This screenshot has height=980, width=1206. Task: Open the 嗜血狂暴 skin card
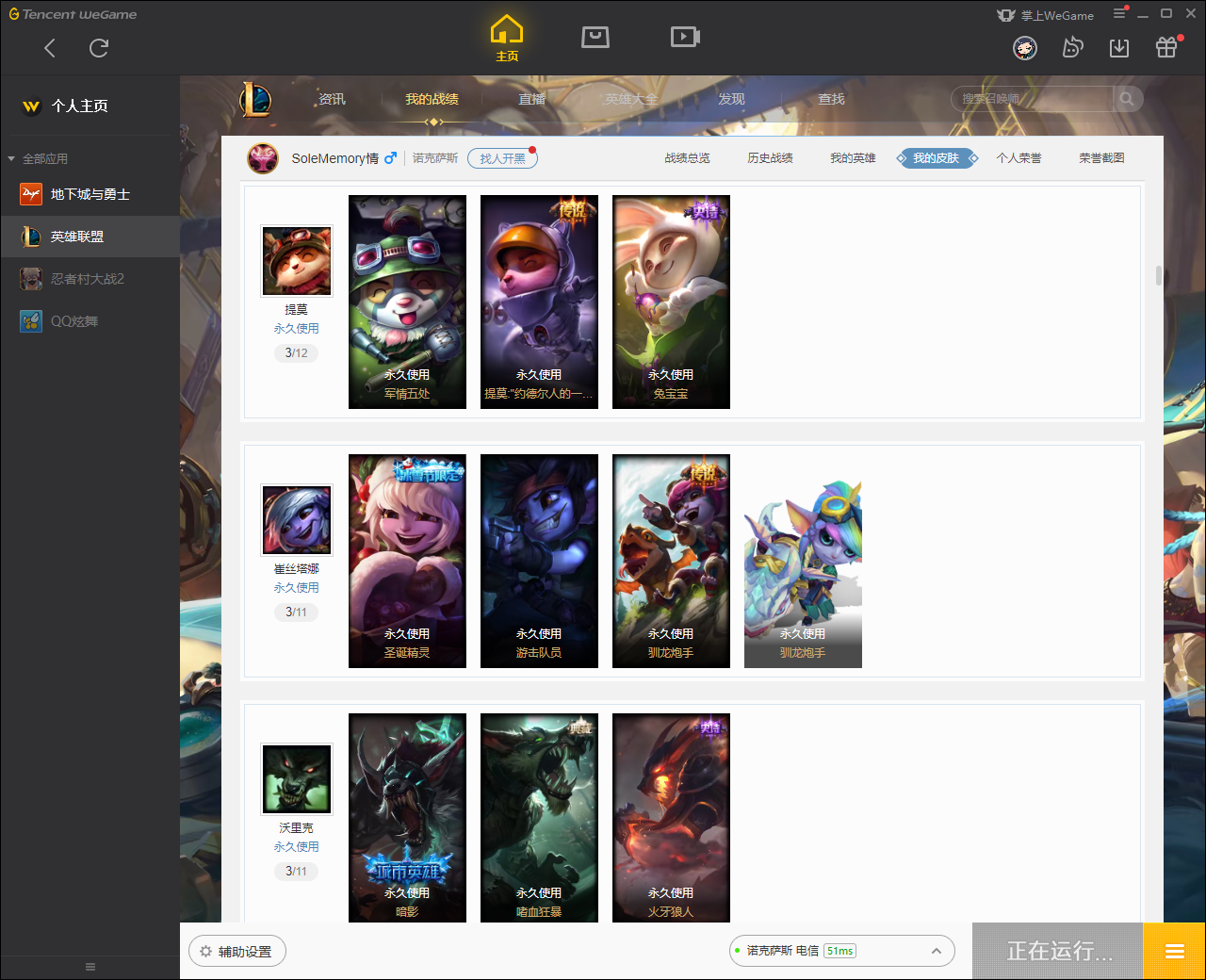539,817
